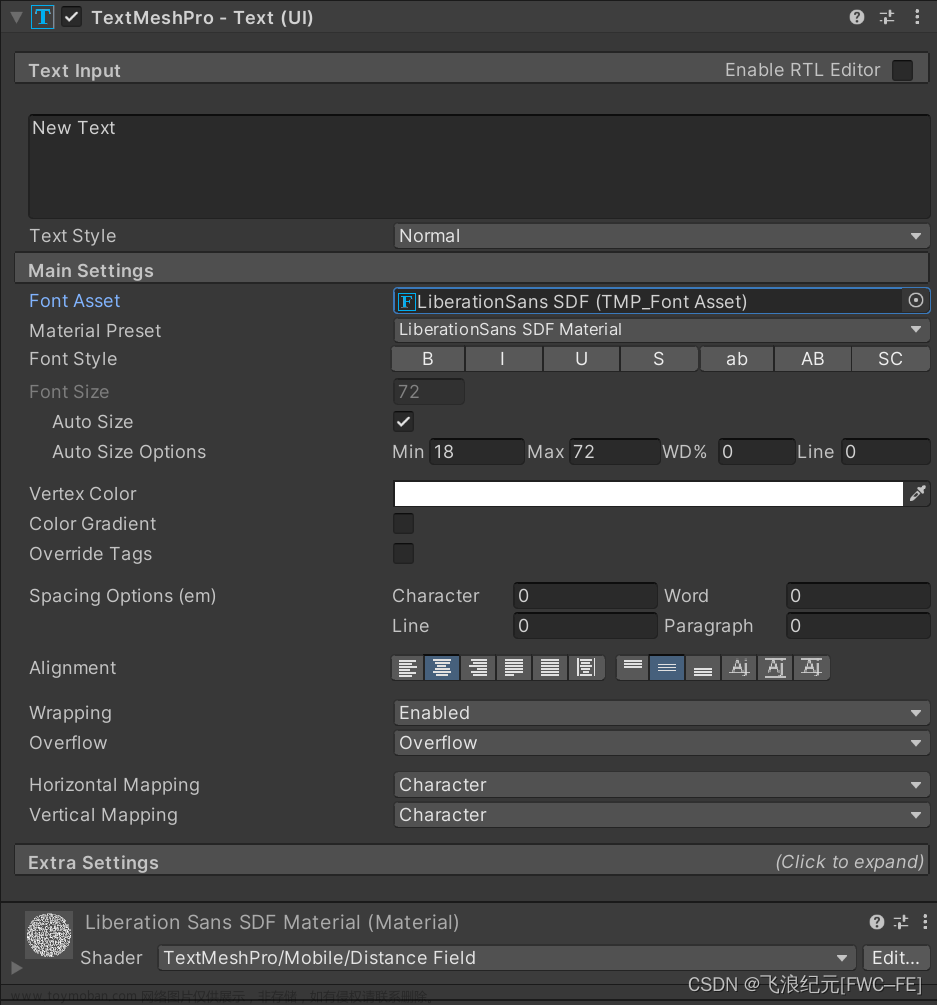937x1005 pixels.
Task: Click the Font Size field
Action: 428,392
